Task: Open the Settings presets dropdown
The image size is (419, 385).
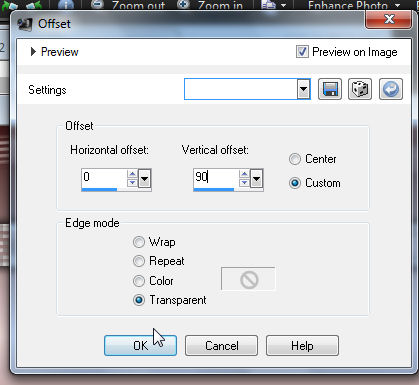Action: click(x=303, y=89)
